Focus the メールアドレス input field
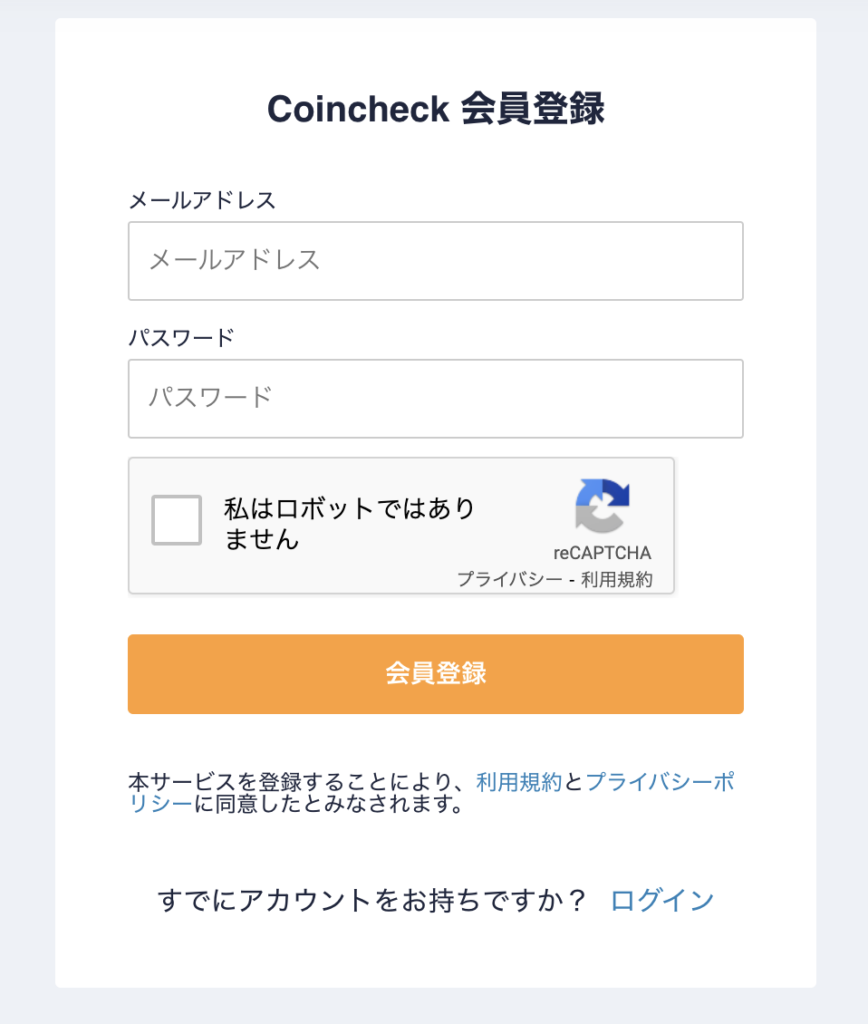868x1024 pixels. point(435,261)
